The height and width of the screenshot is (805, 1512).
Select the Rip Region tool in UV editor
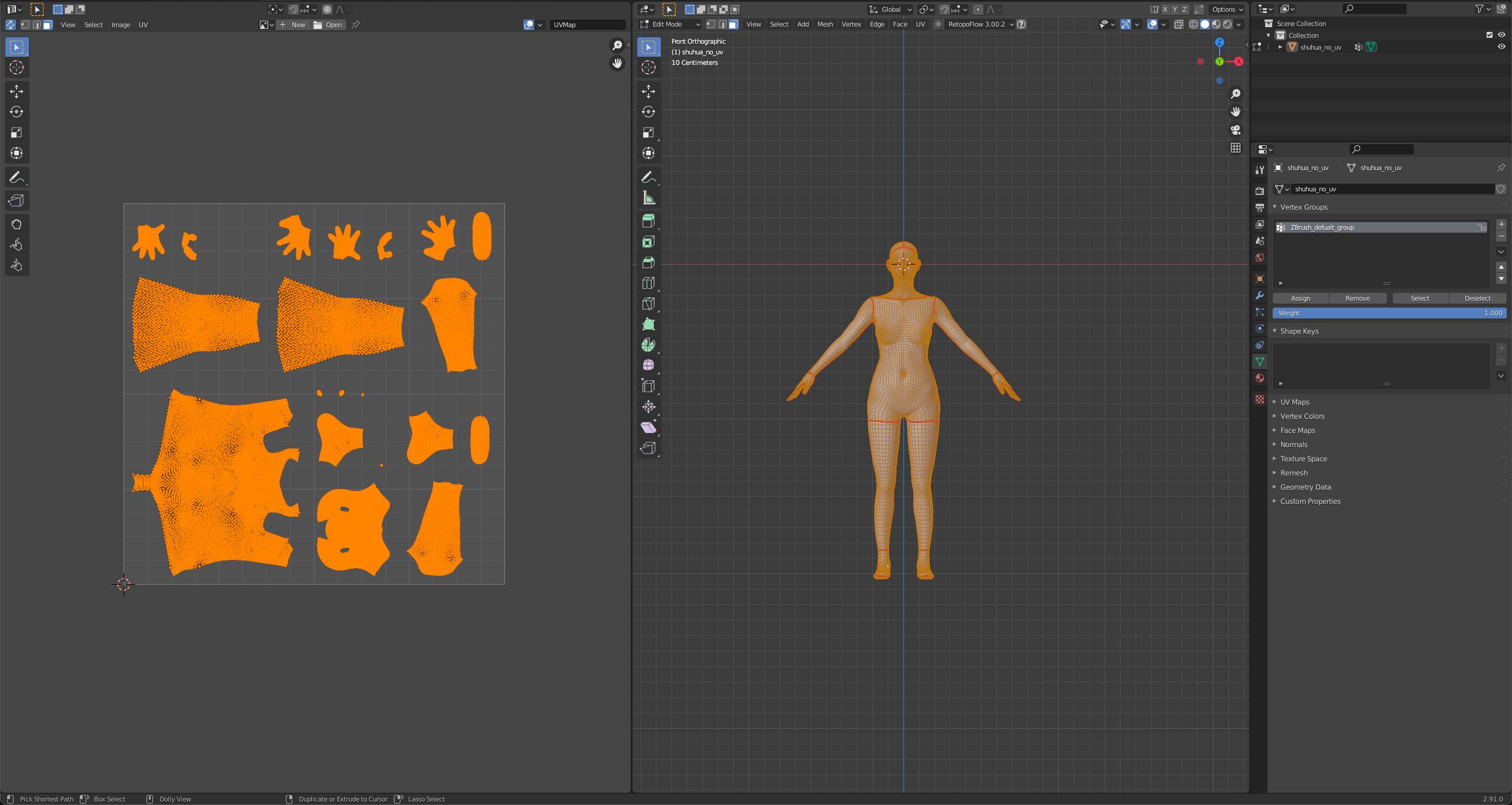(17, 201)
